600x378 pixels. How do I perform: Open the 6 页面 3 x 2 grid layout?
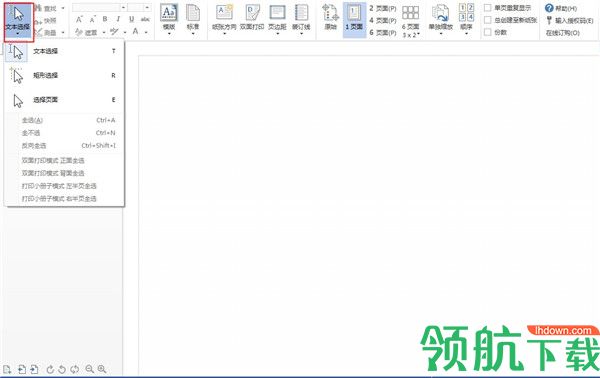(411, 21)
